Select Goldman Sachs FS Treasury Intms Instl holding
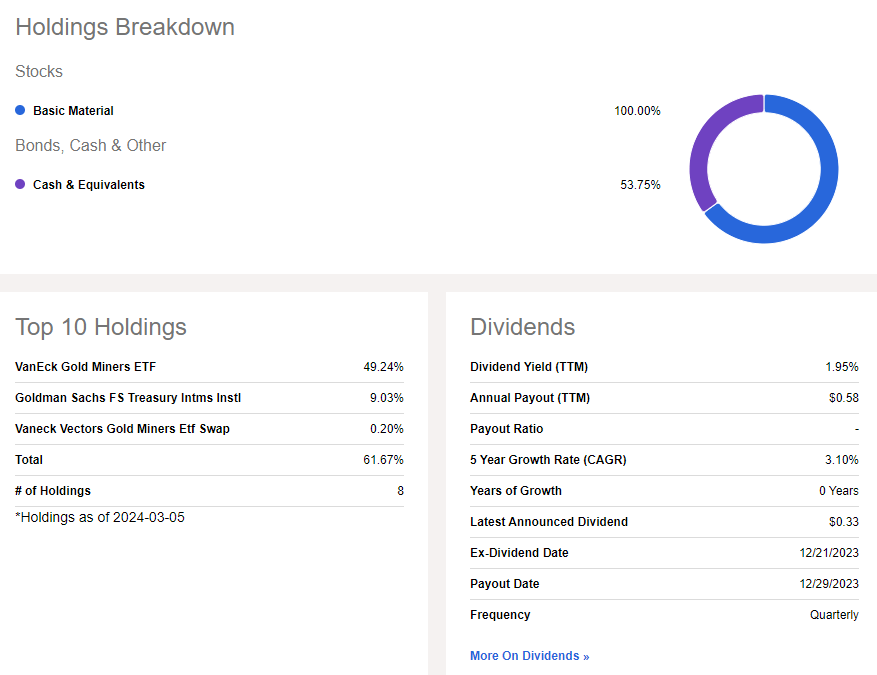877x675 pixels. click(128, 398)
